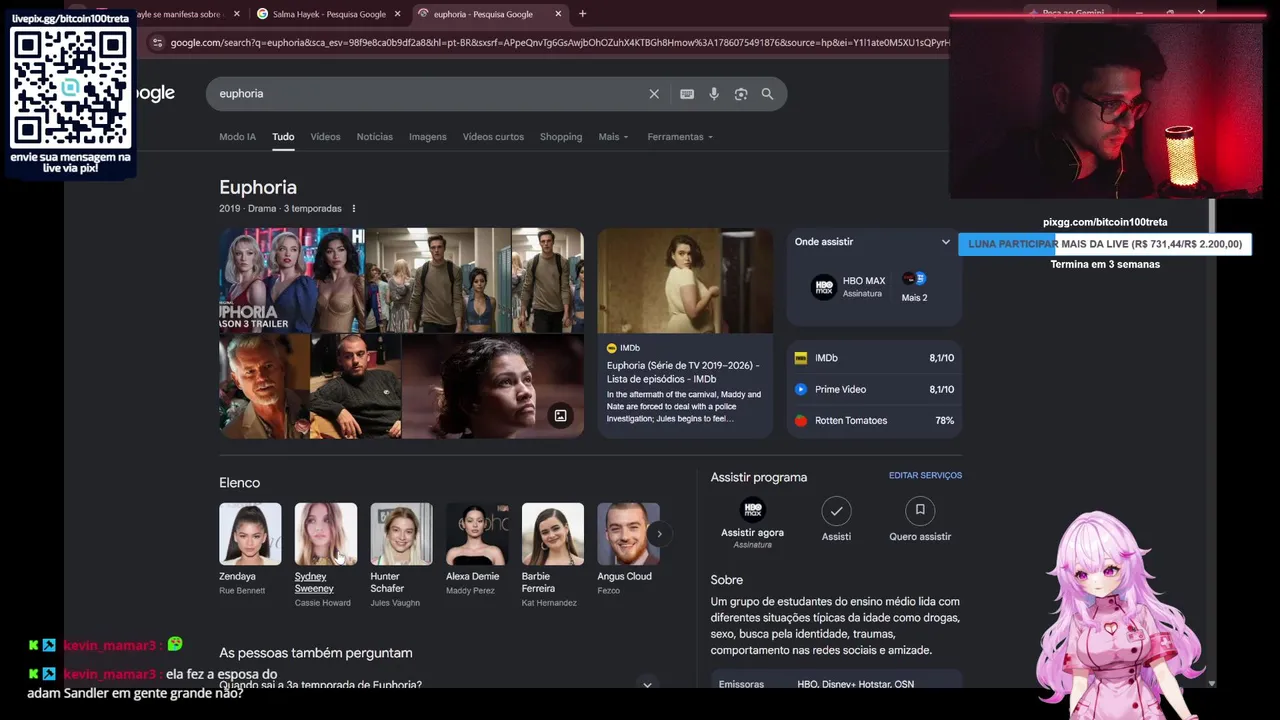Open the on-screen keyboard input tool

[x=687, y=94]
